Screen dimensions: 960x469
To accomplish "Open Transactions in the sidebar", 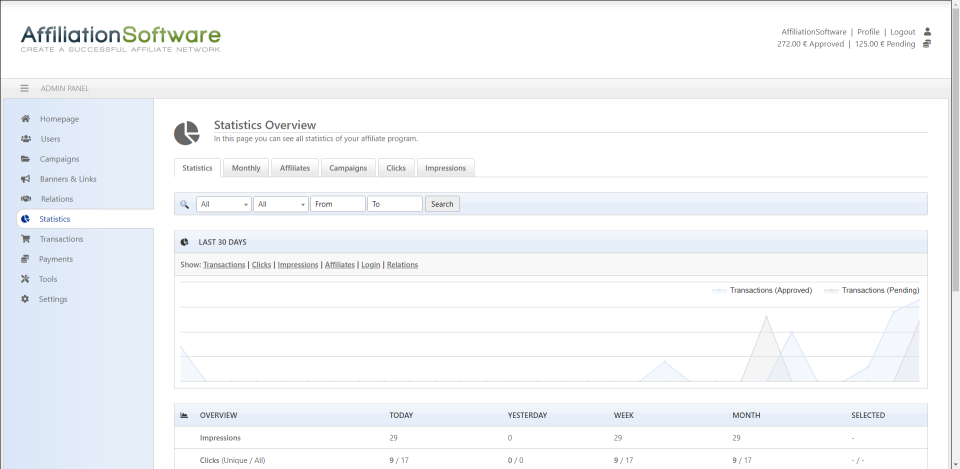I will 61,239.
